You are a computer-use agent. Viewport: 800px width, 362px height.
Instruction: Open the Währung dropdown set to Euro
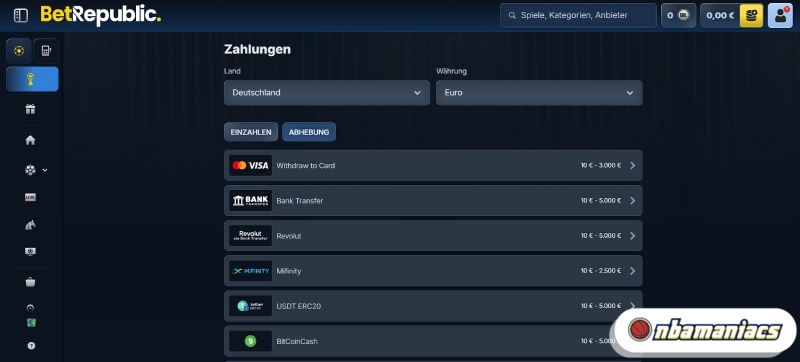tap(539, 93)
